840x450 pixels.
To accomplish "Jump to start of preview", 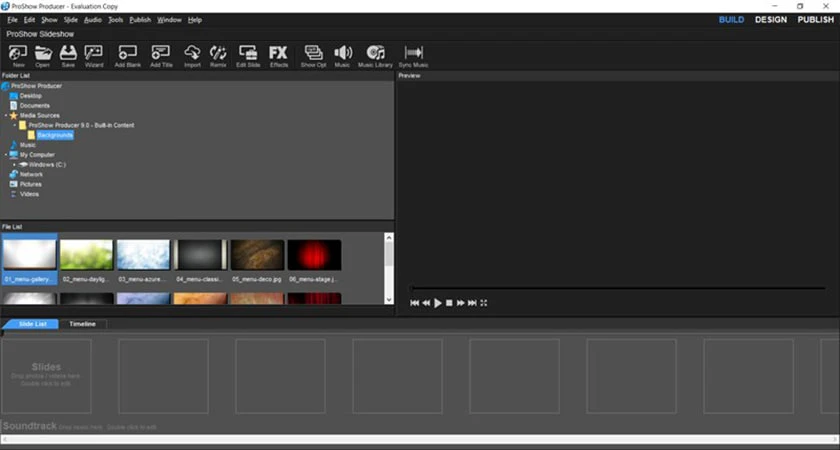I will (415, 303).
